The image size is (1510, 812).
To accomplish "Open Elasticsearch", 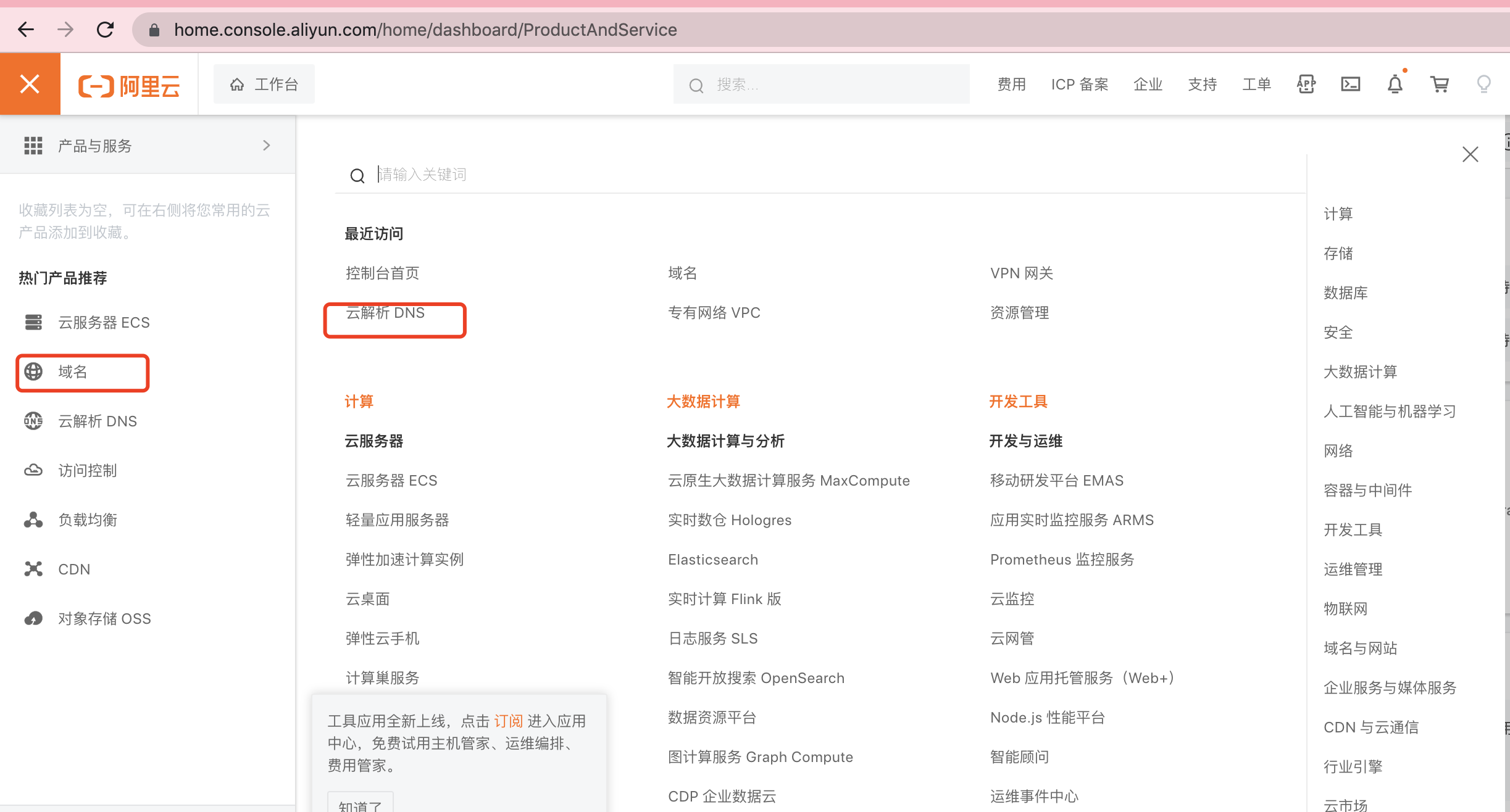I will click(712, 560).
